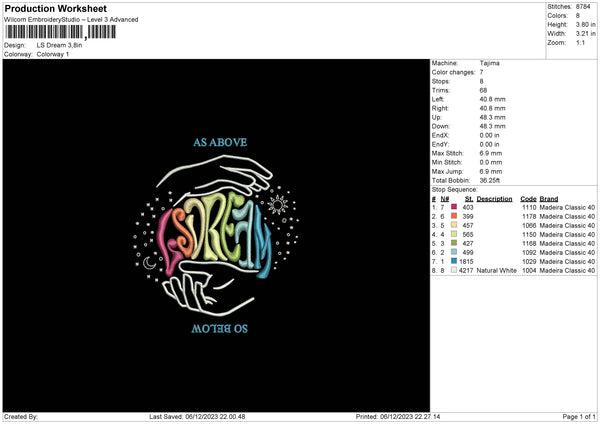Click the 'Stop Sequence:' heading
Viewport: 600px width, 424px height.
tap(455, 189)
